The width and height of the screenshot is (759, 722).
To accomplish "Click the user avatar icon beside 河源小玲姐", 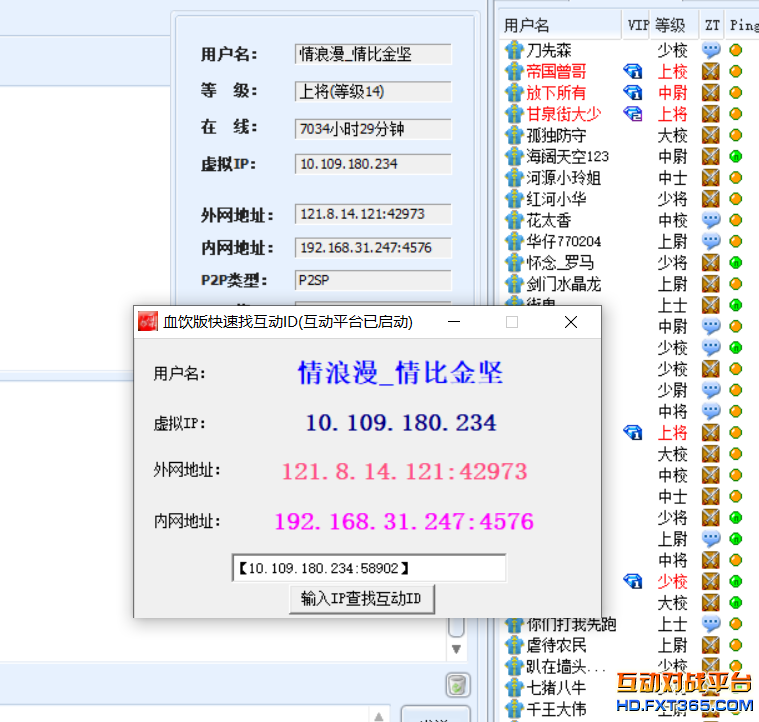I will (x=514, y=178).
